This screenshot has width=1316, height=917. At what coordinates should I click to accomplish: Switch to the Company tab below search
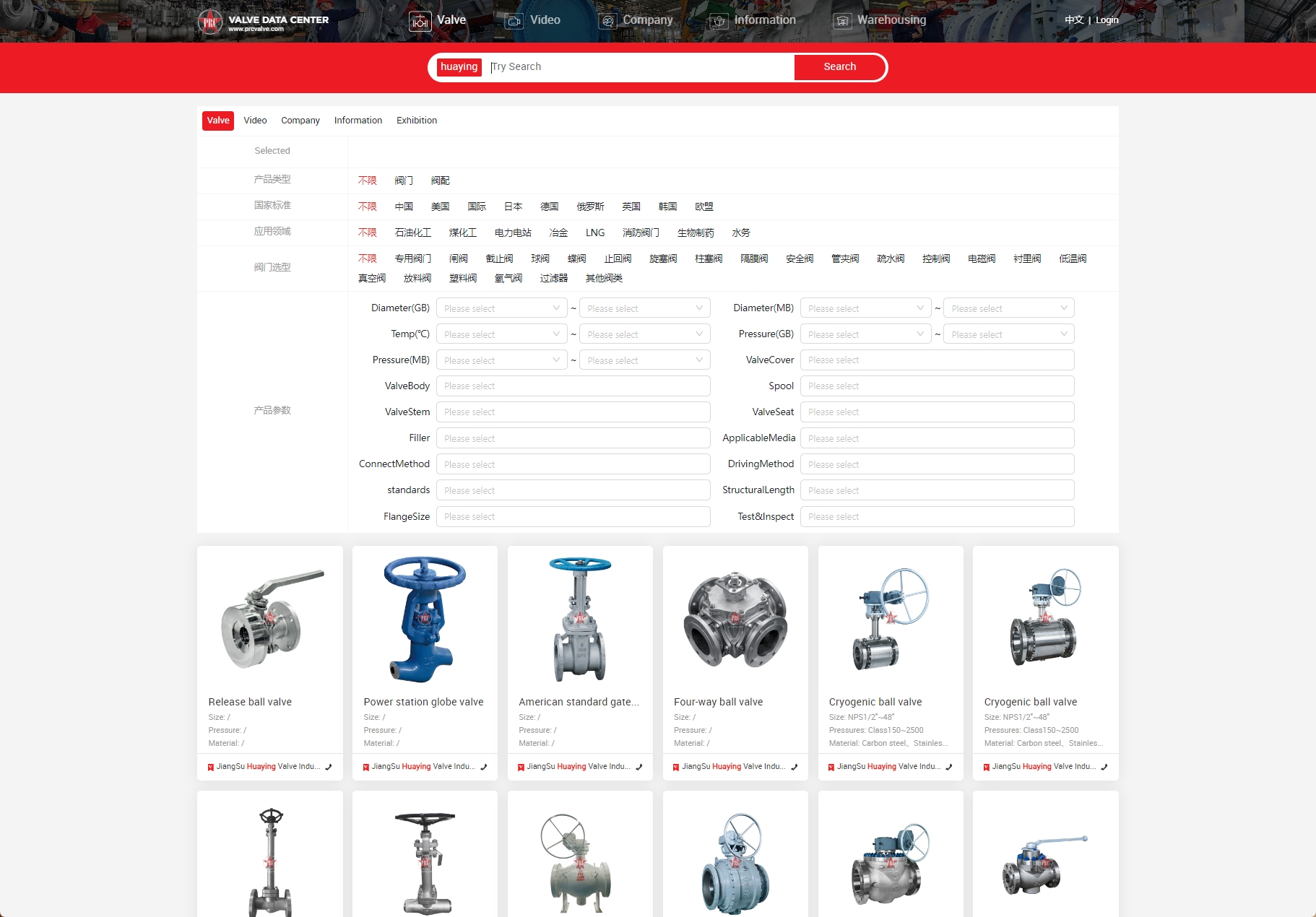click(x=300, y=121)
